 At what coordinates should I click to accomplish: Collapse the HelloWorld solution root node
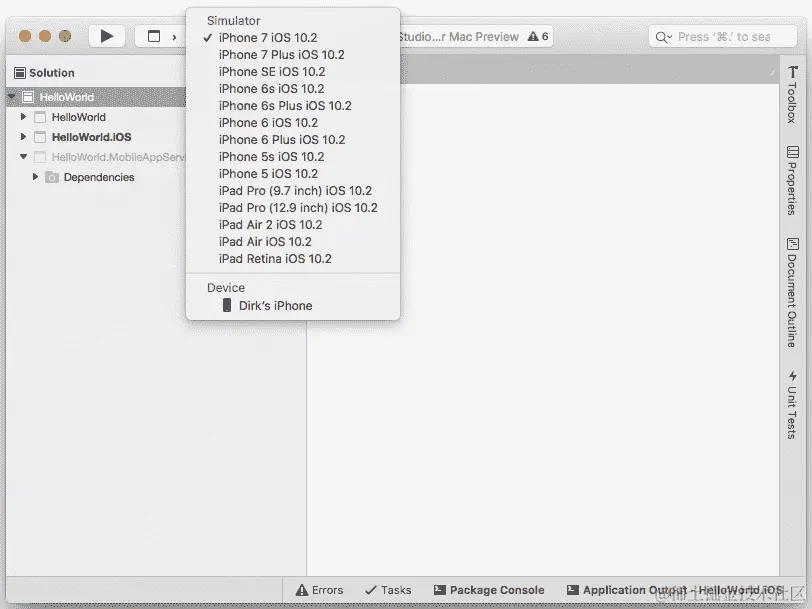11,97
